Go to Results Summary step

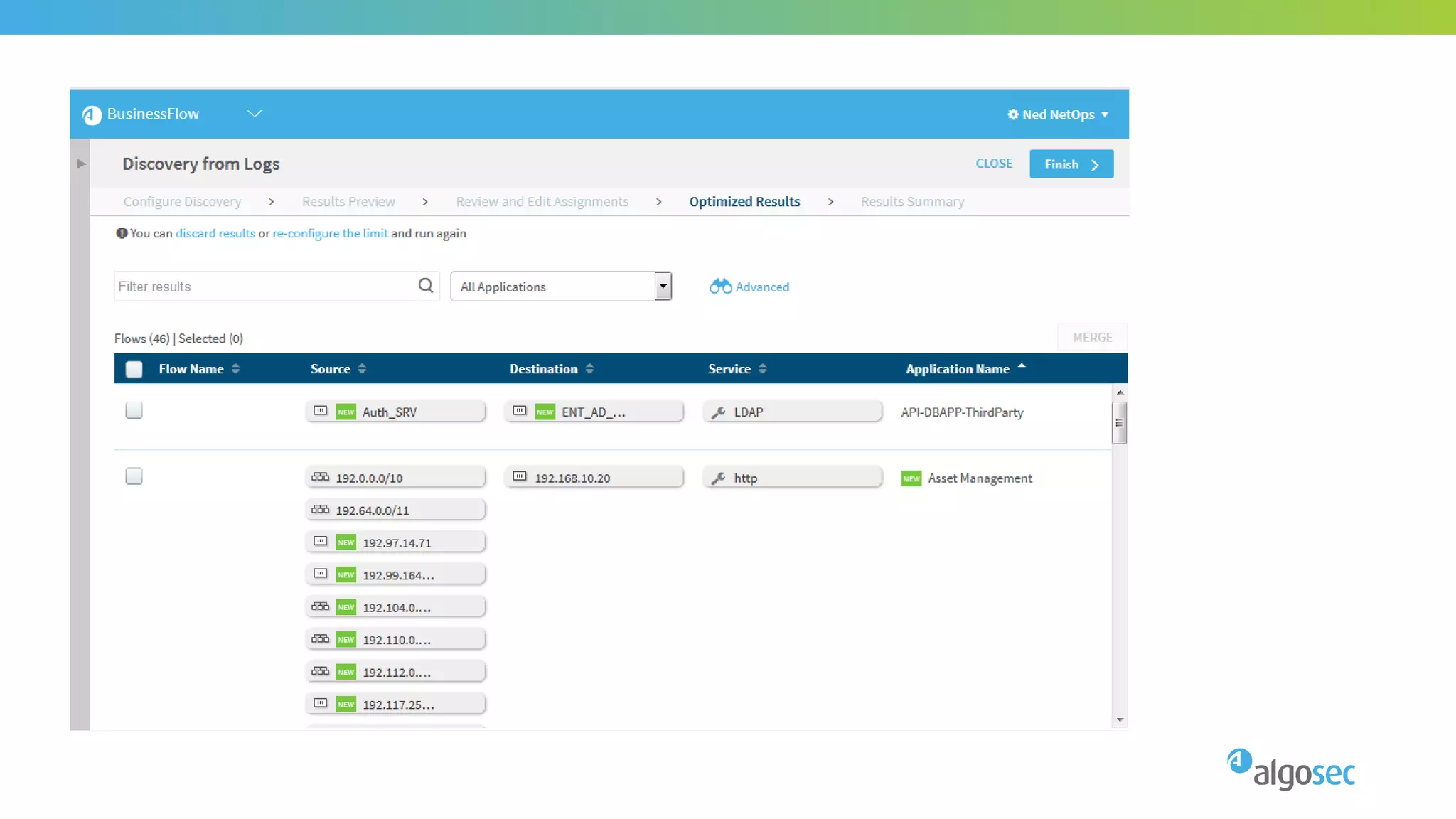[x=912, y=202]
